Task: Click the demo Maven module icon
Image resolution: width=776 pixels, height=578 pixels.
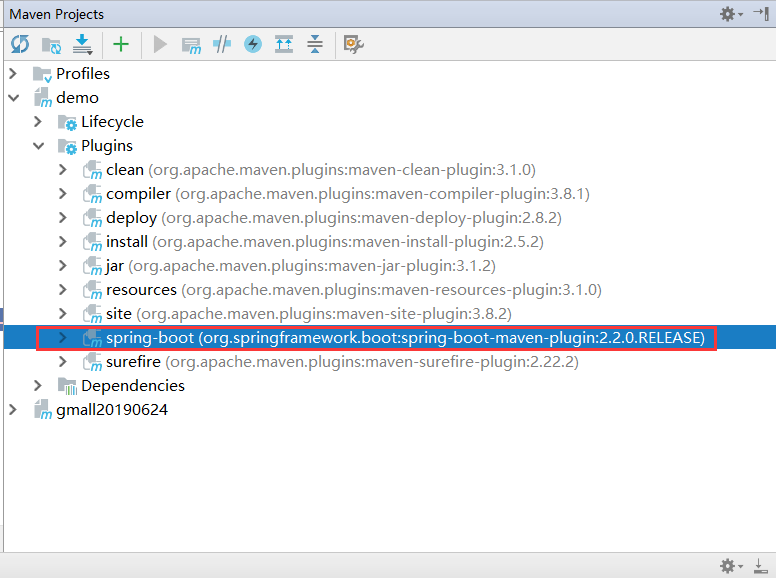Action: tap(43, 98)
